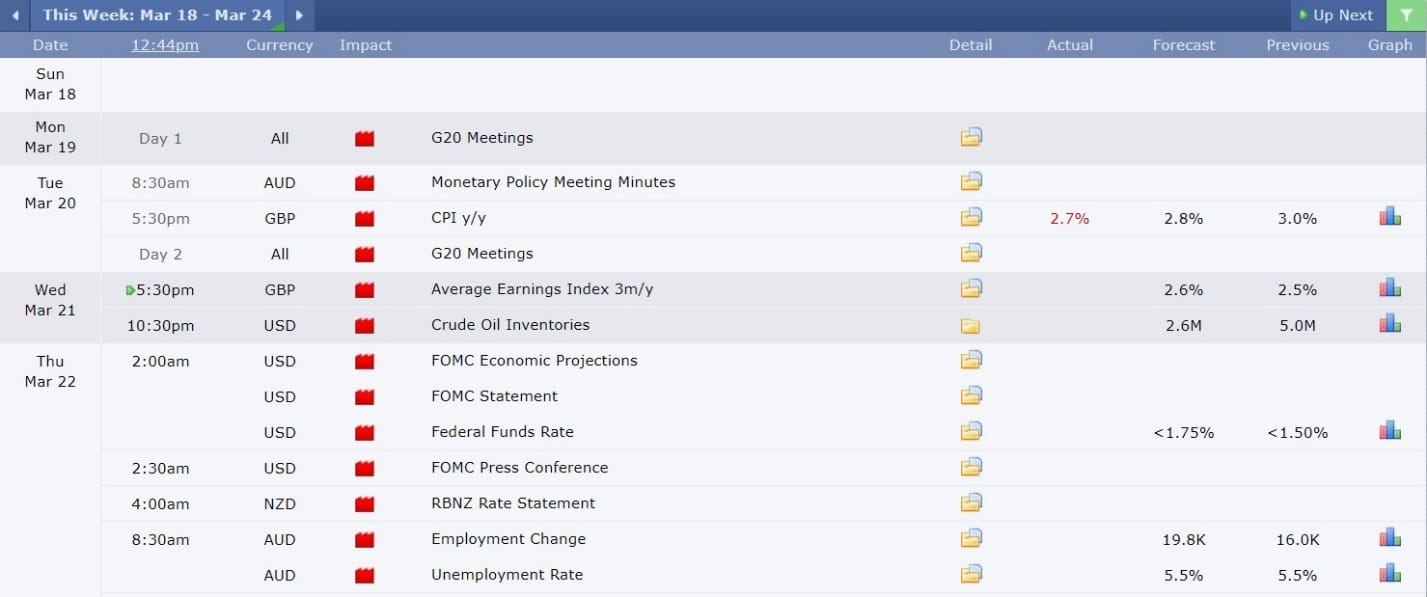Open the Unemployment Rate graph icon

[1389, 574]
